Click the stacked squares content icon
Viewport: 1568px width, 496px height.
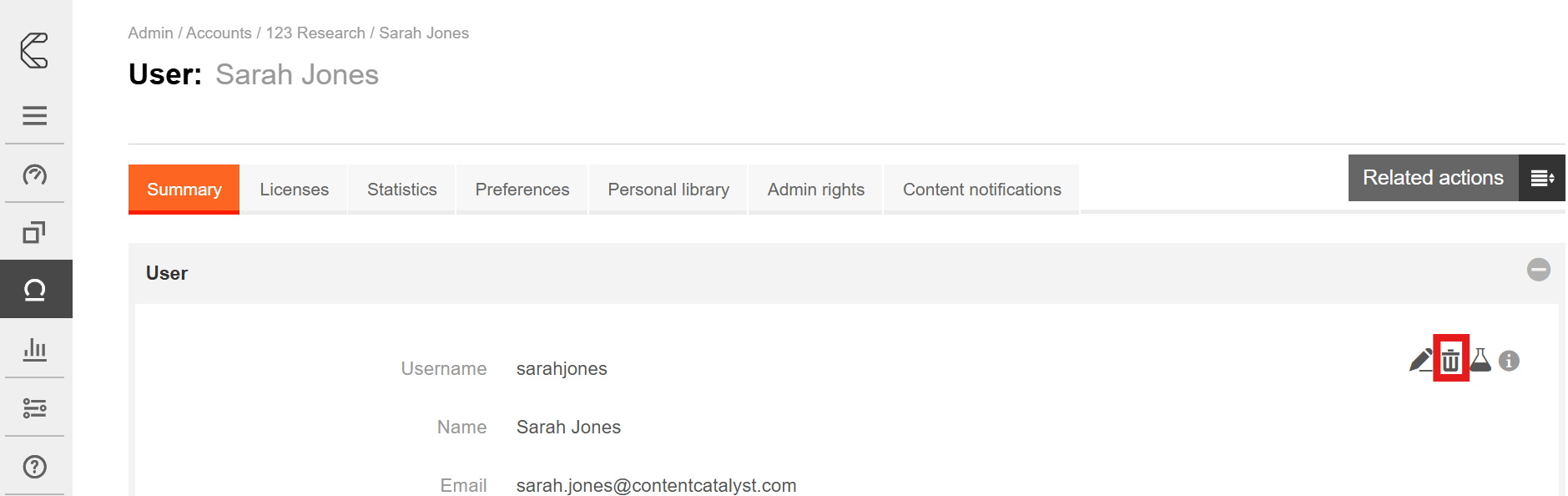tap(34, 232)
